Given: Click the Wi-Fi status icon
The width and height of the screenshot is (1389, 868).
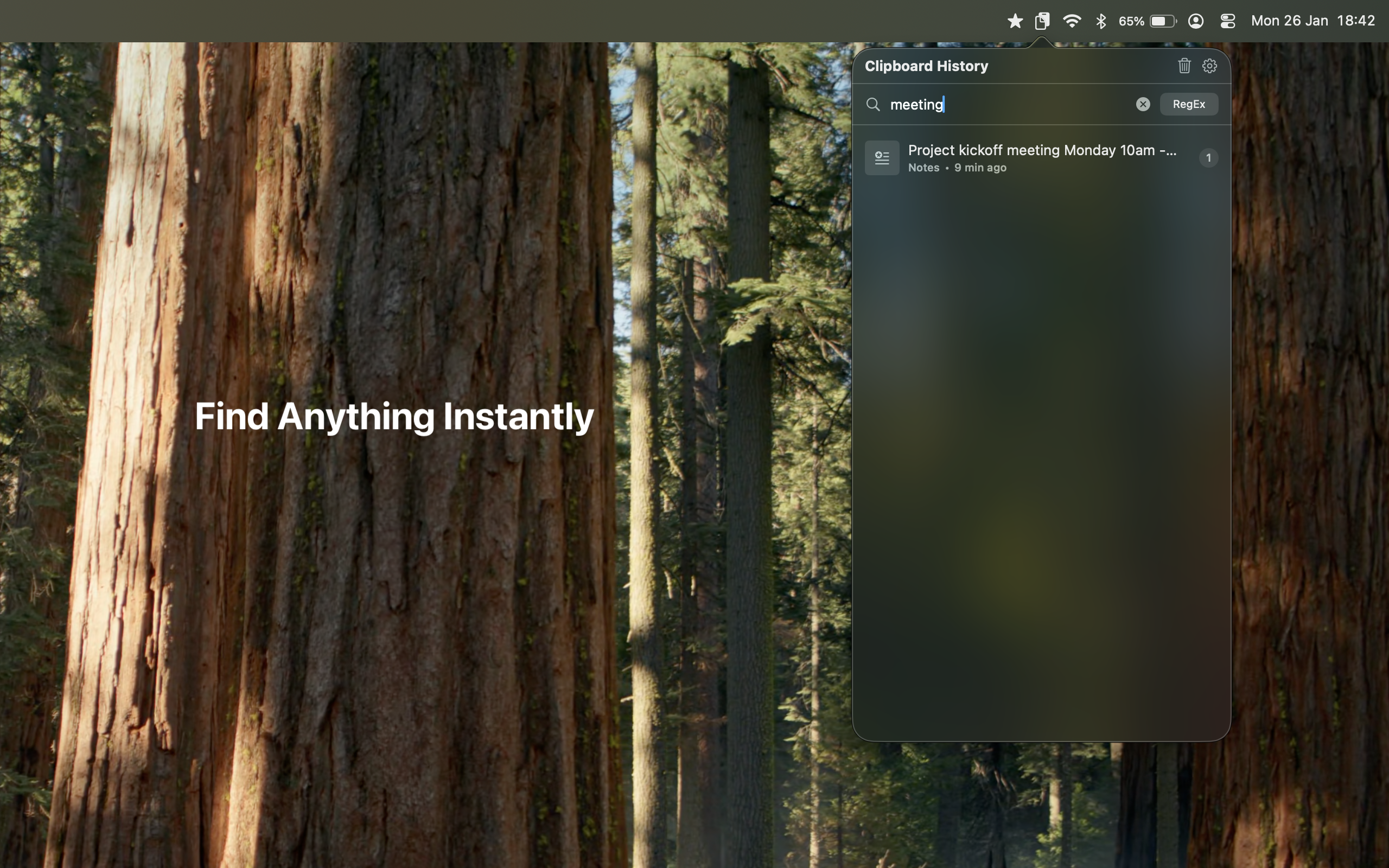Looking at the screenshot, I should pos(1072,21).
